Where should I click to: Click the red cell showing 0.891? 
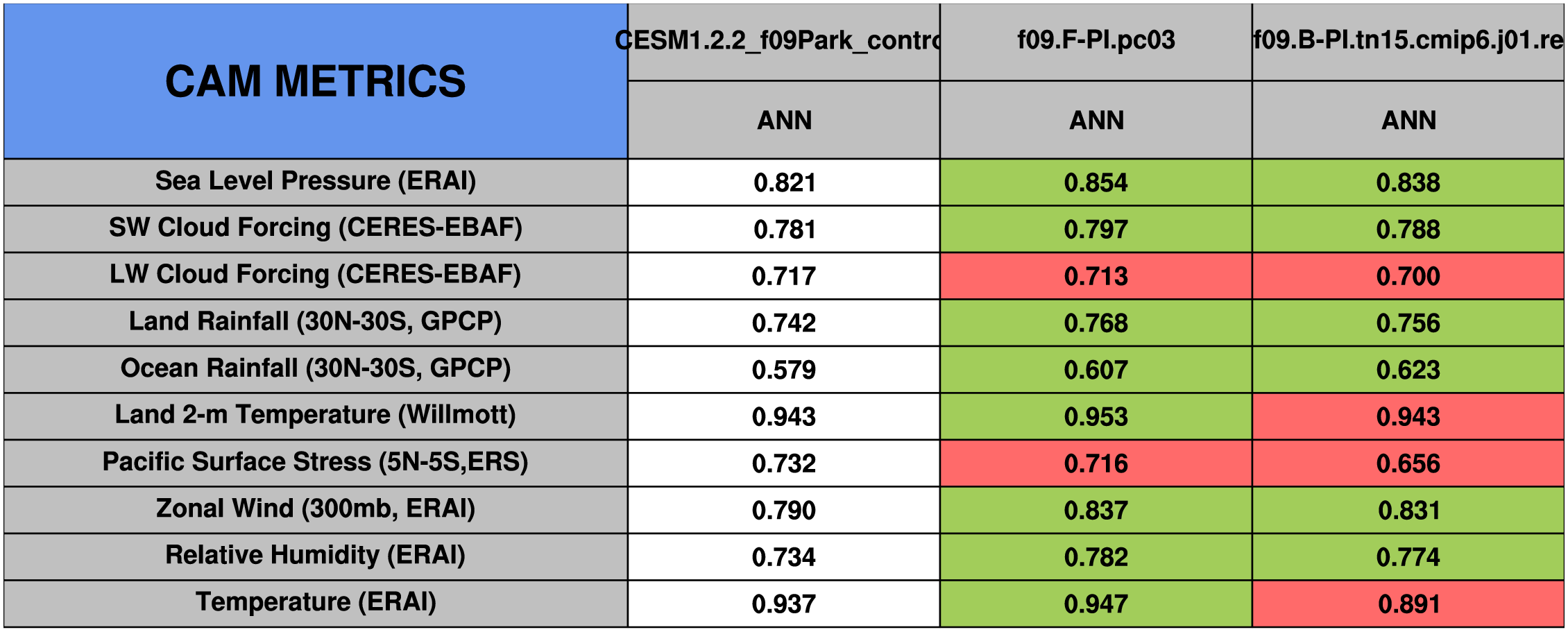(x=1408, y=604)
